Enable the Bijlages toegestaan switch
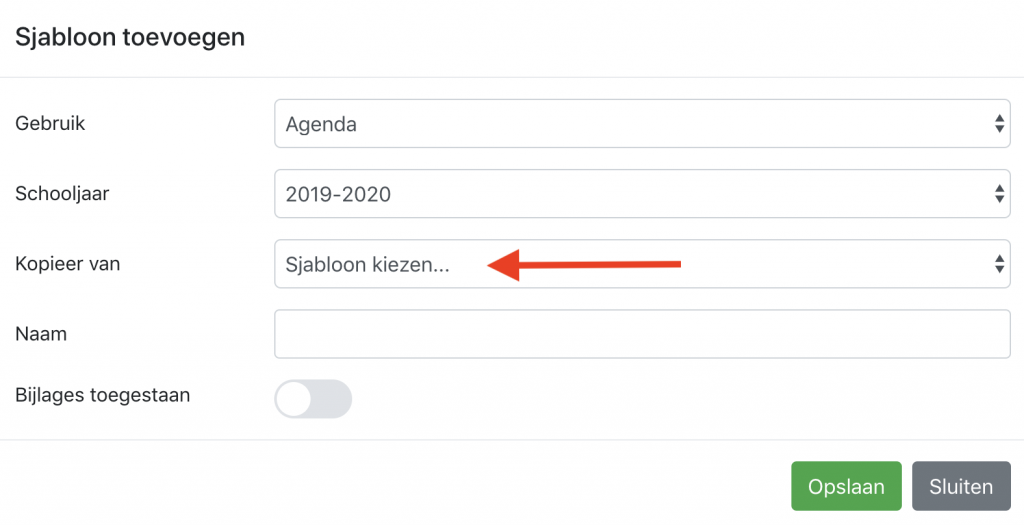 point(313,399)
